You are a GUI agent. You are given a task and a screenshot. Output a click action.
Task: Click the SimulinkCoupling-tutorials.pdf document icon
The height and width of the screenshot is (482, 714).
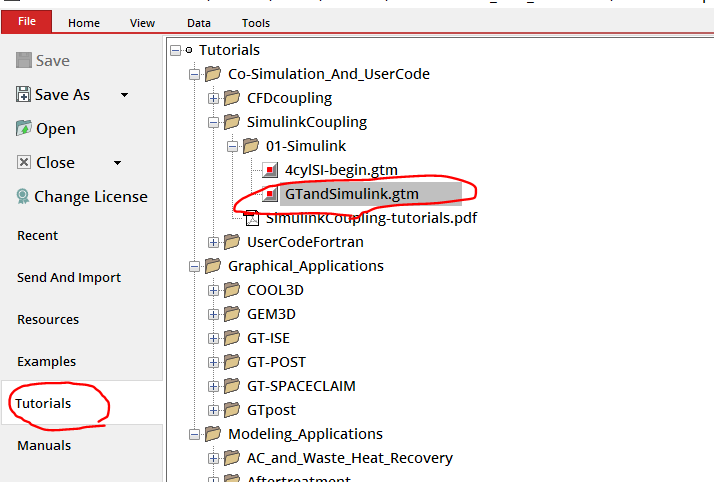click(252, 218)
